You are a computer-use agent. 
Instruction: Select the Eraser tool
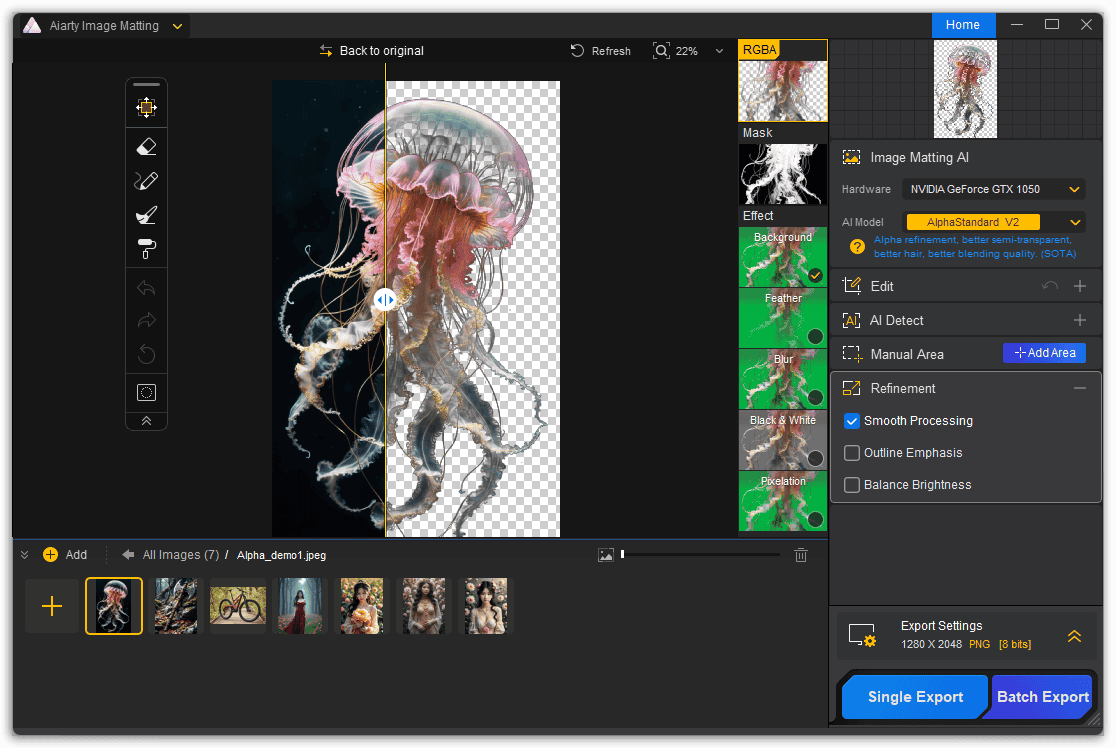click(147, 147)
